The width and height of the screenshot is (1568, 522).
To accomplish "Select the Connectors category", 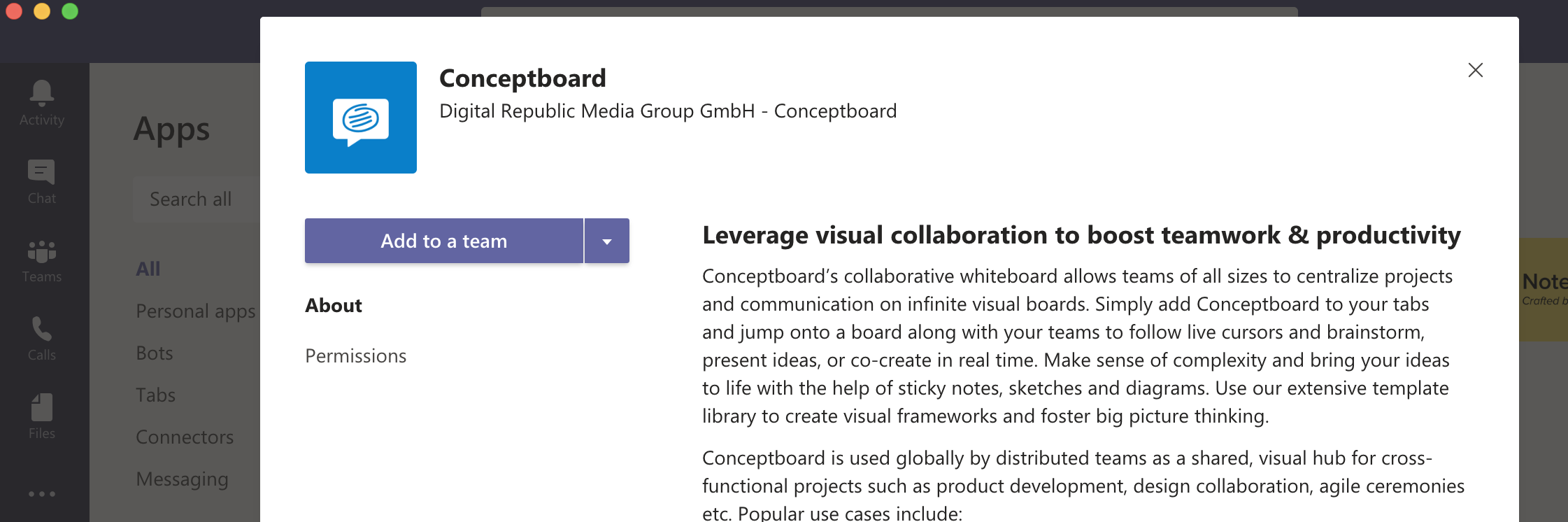I will tap(185, 437).
